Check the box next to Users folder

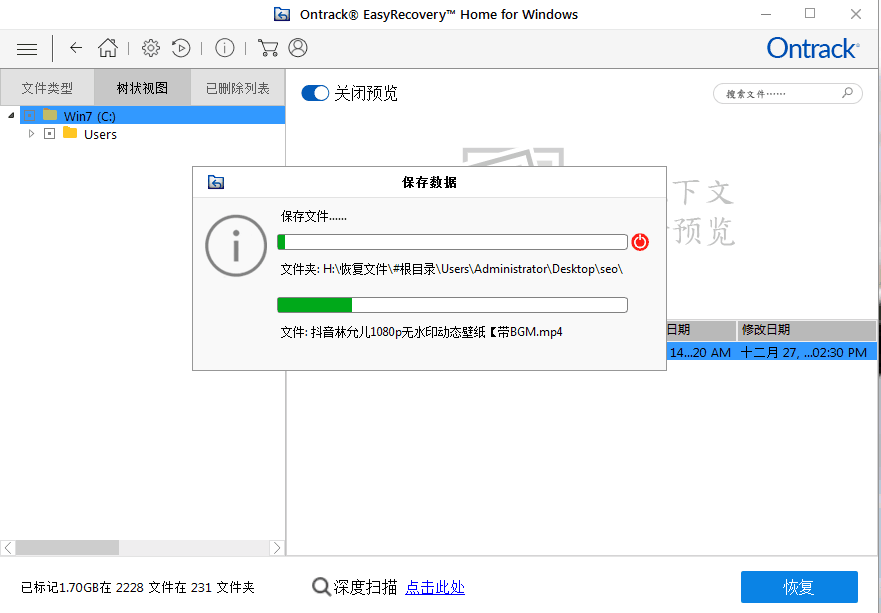click(49, 134)
